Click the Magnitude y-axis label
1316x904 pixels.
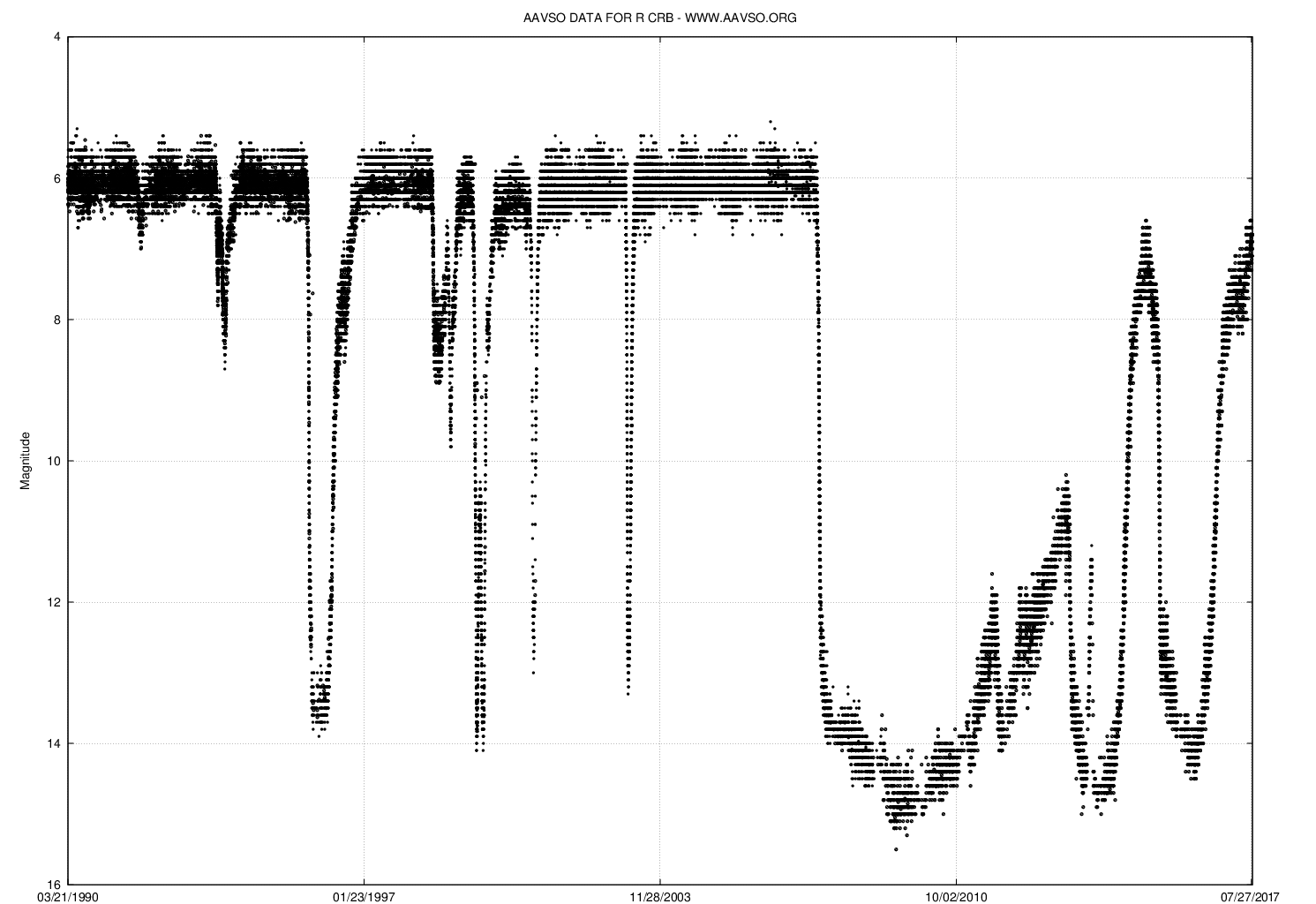point(26,461)
